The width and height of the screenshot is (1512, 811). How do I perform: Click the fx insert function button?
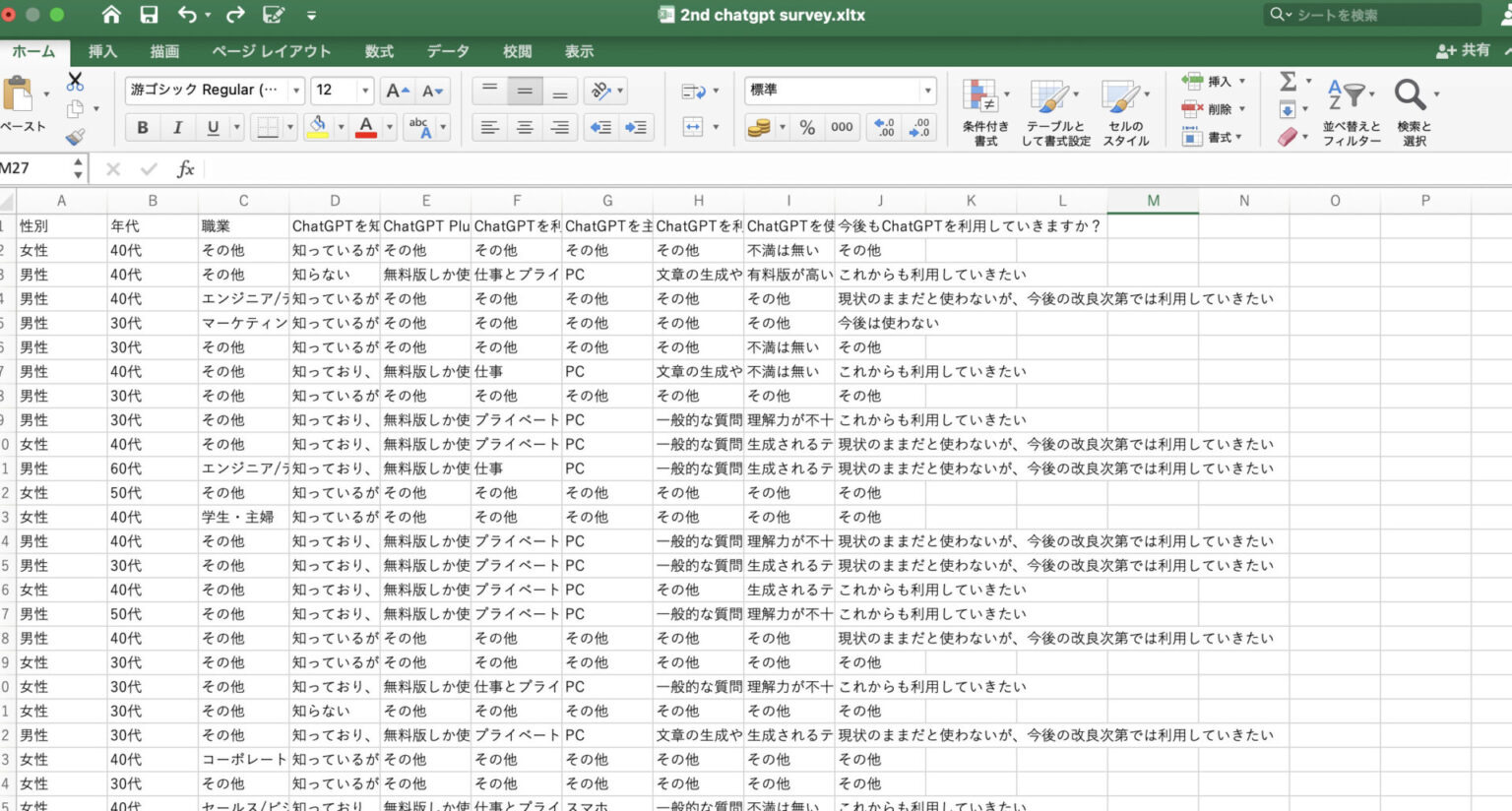185,168
